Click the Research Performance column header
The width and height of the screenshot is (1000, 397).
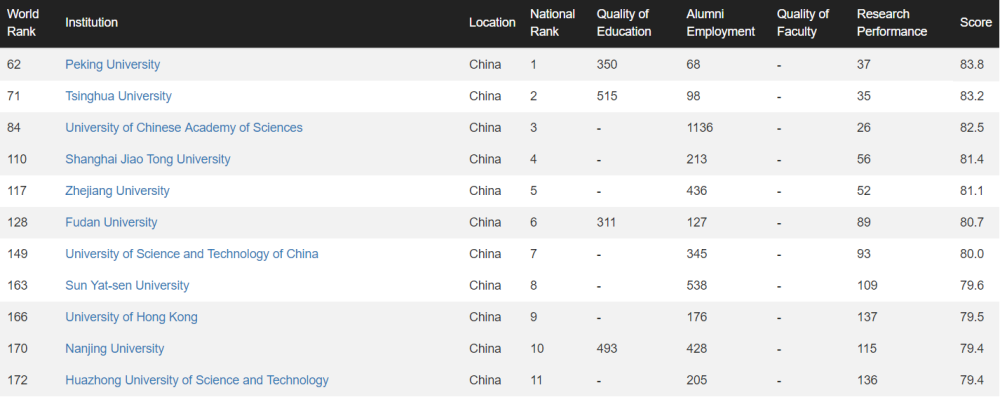click(x=892, y=23)
